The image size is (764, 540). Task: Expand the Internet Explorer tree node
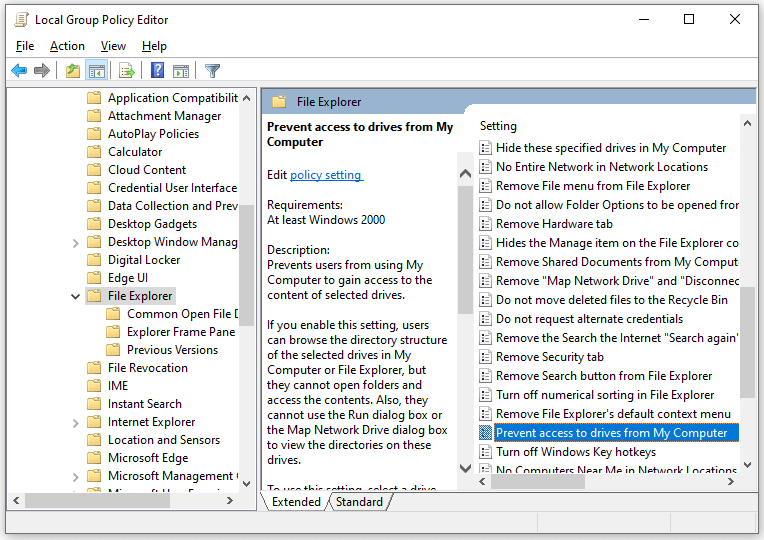coord(76,423)
